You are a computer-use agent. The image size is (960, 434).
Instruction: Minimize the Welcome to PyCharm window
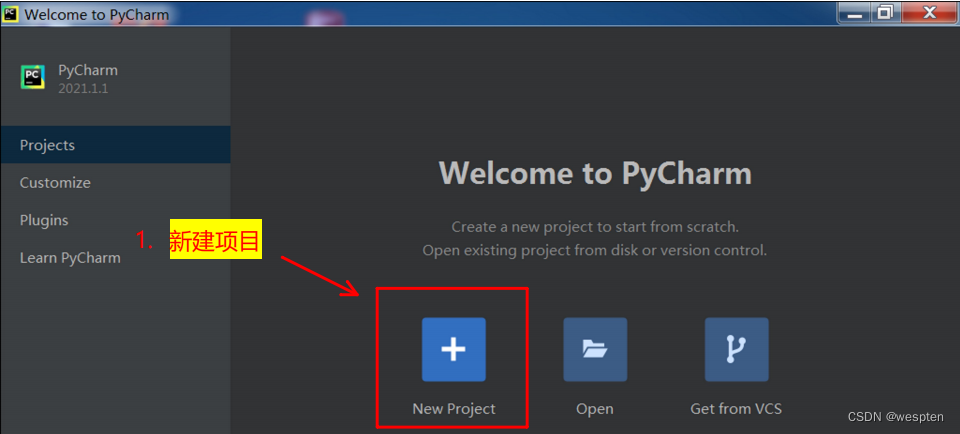[853, 12]
